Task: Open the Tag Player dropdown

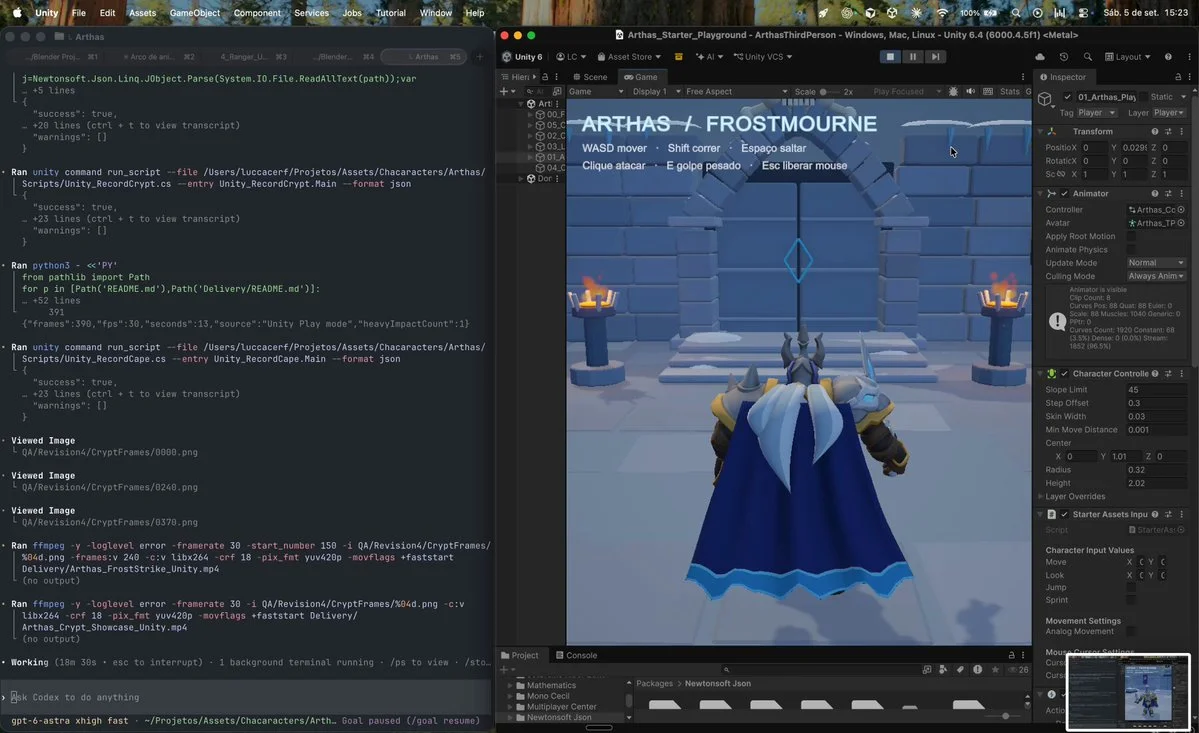Action: click(1097, 112)
